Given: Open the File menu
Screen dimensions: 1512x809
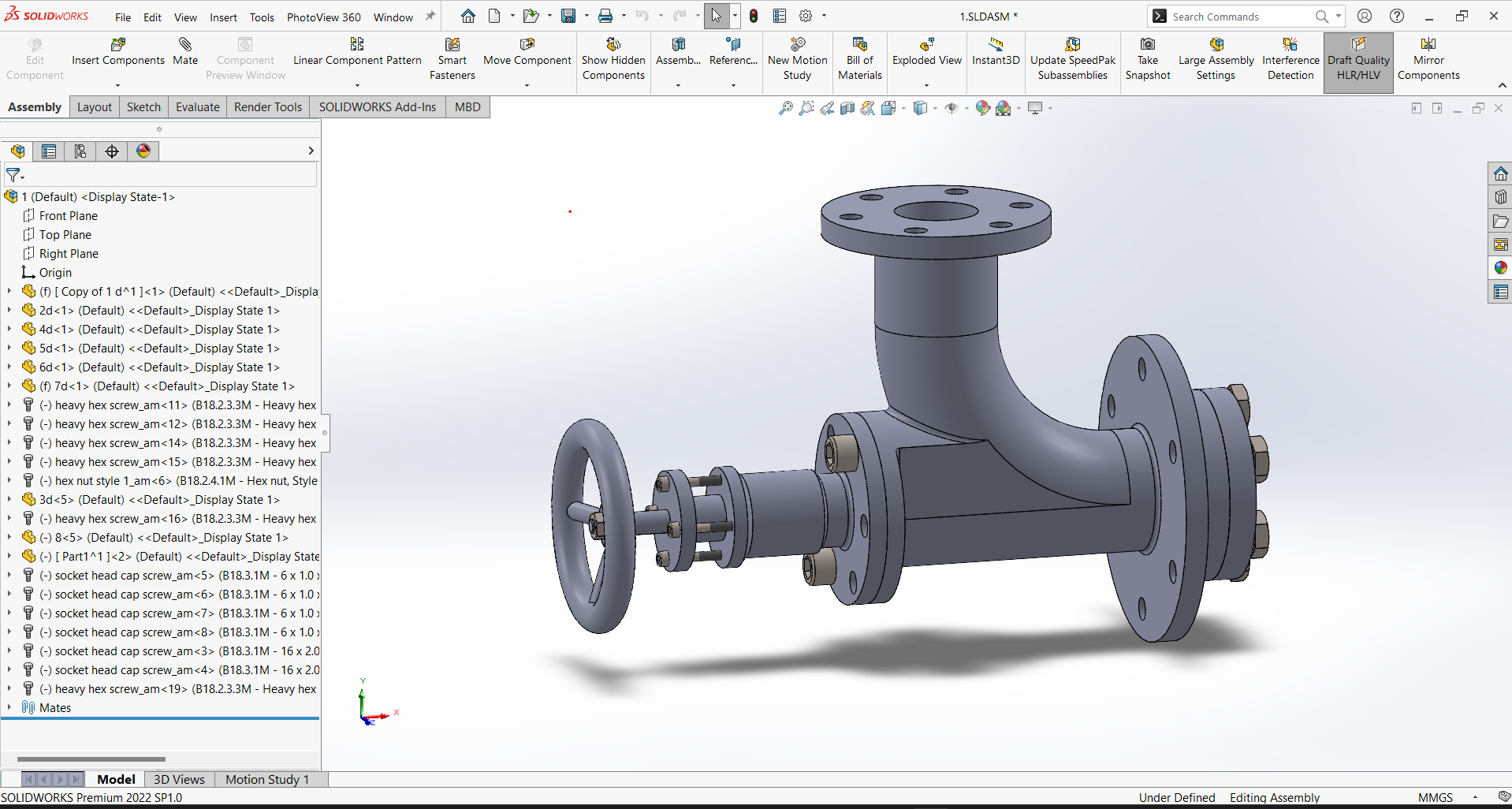Looking at the screenshot, I should point(123,17).
